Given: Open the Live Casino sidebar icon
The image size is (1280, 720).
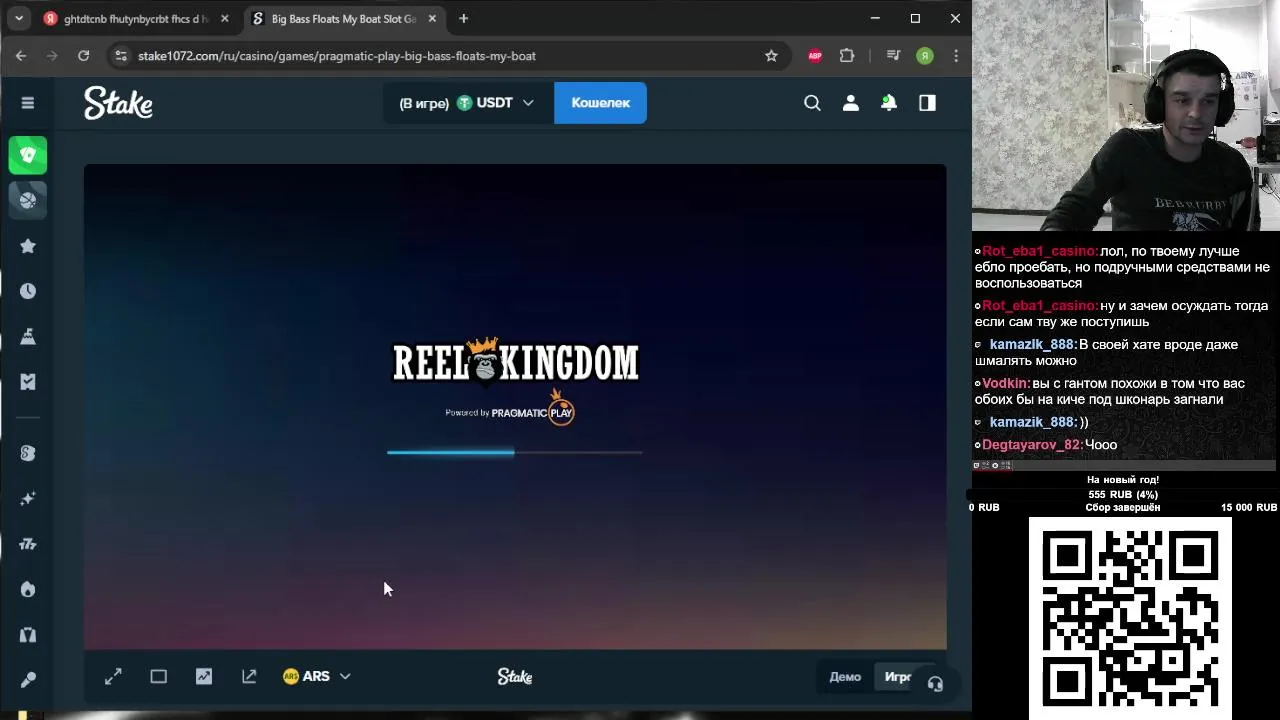Looking at the screenshot, I should [x=28, y=635].
